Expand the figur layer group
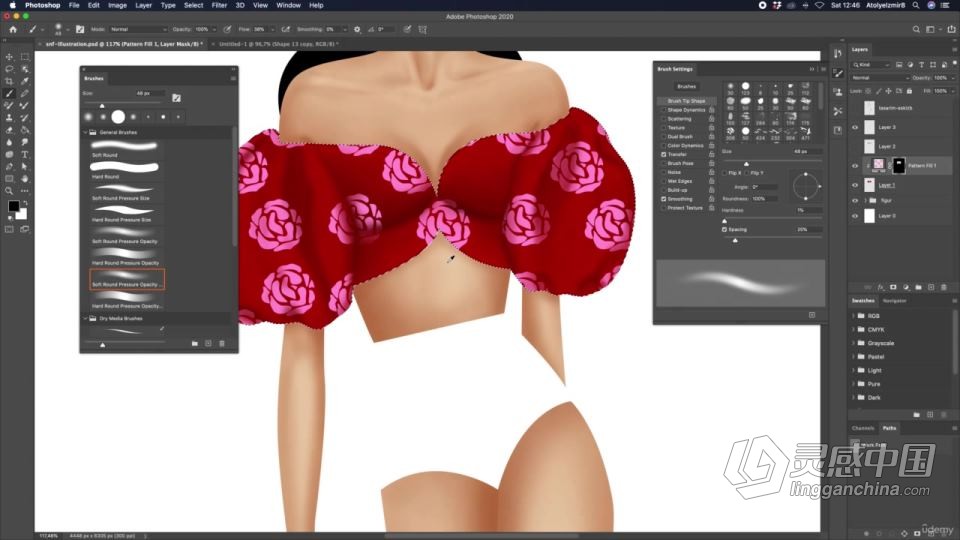Viewport: 960px width, 540px height. point(866,200)
